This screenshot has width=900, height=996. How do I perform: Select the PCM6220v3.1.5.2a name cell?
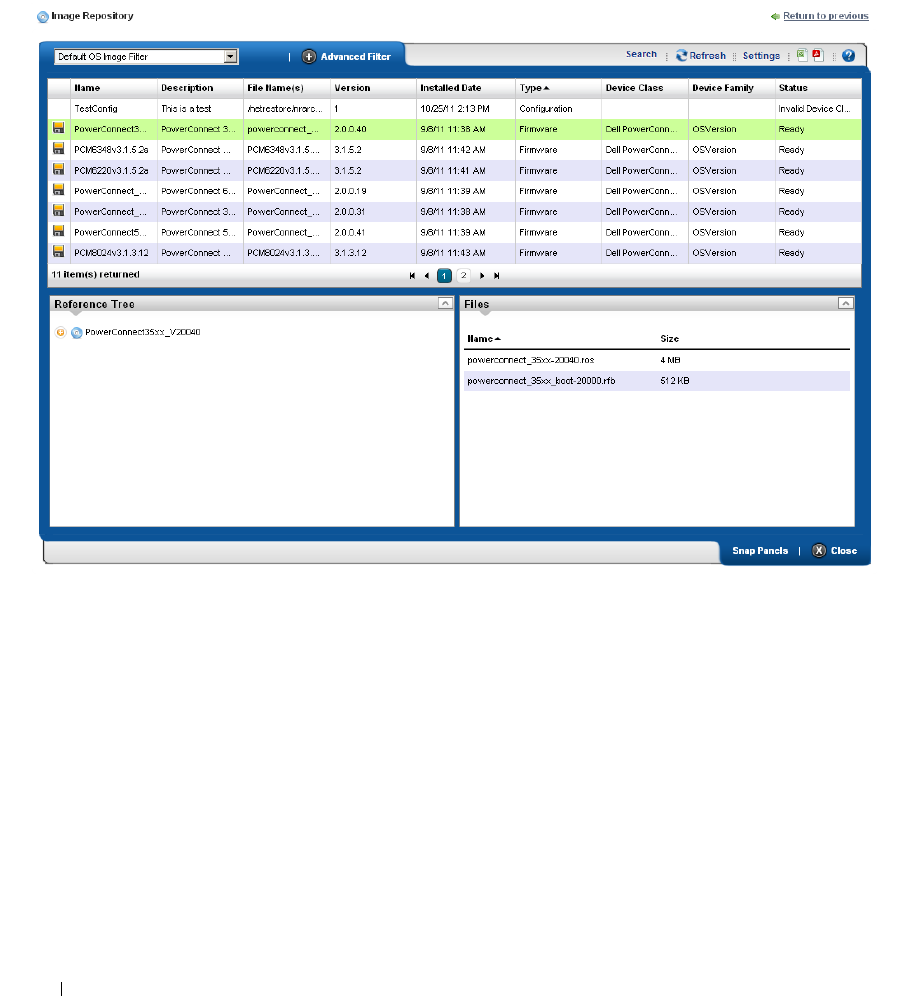(111, 171)
